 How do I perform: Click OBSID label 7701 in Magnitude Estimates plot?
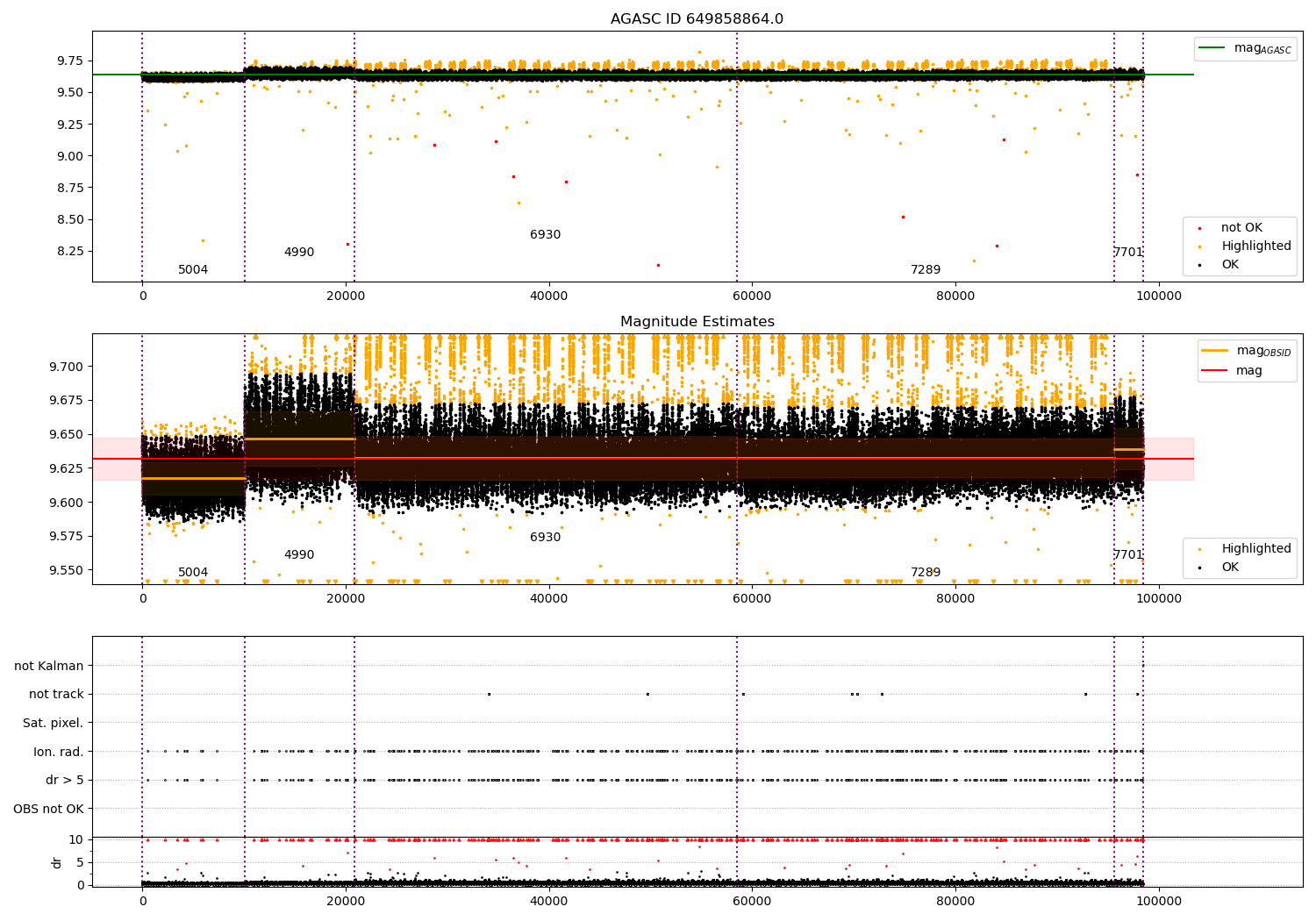click(1128, 555)
